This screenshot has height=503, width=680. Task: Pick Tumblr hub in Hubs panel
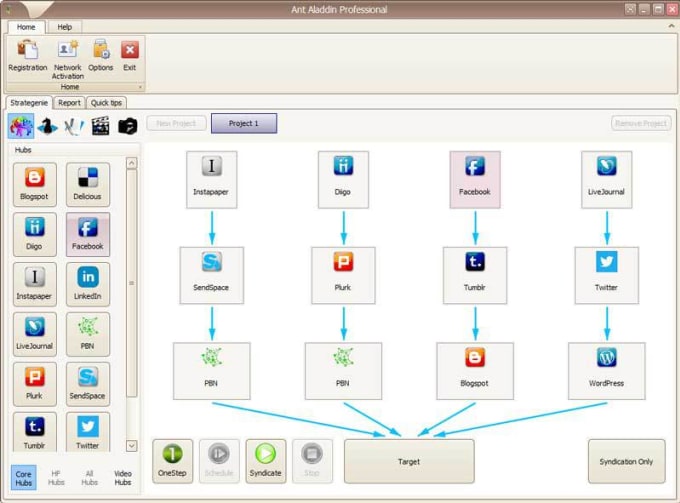coord(35,432)
